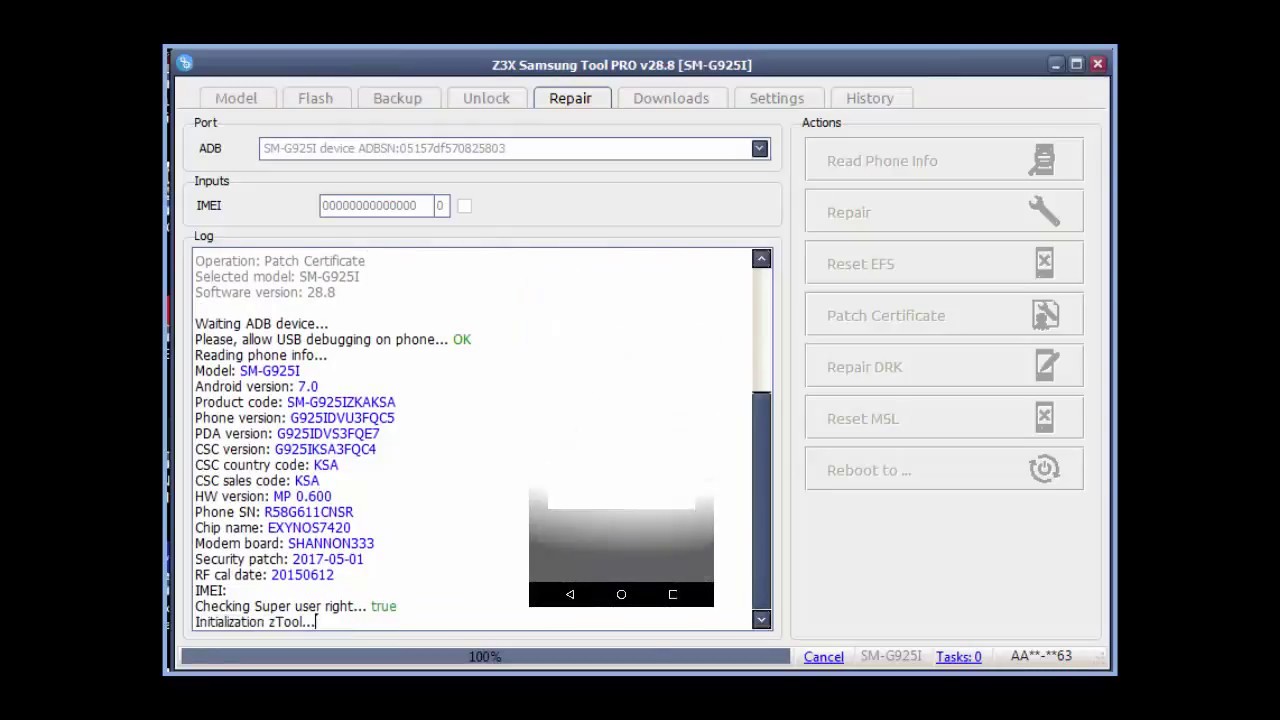Click the Reboot to ... button
The height and width of the screenshot is (720, 1280).
click(x=944, y=470)
